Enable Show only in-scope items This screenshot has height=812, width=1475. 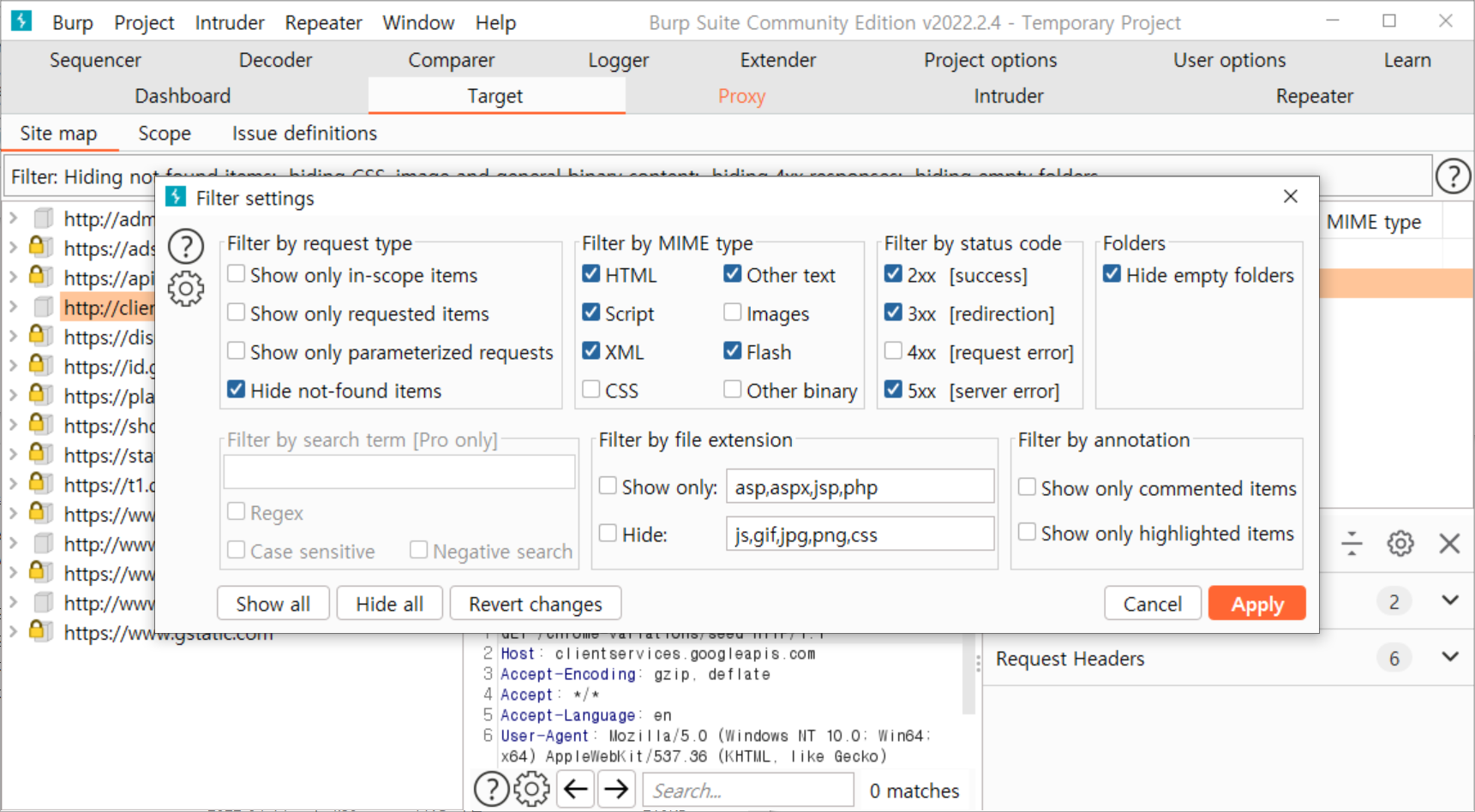tap(236, 274)
